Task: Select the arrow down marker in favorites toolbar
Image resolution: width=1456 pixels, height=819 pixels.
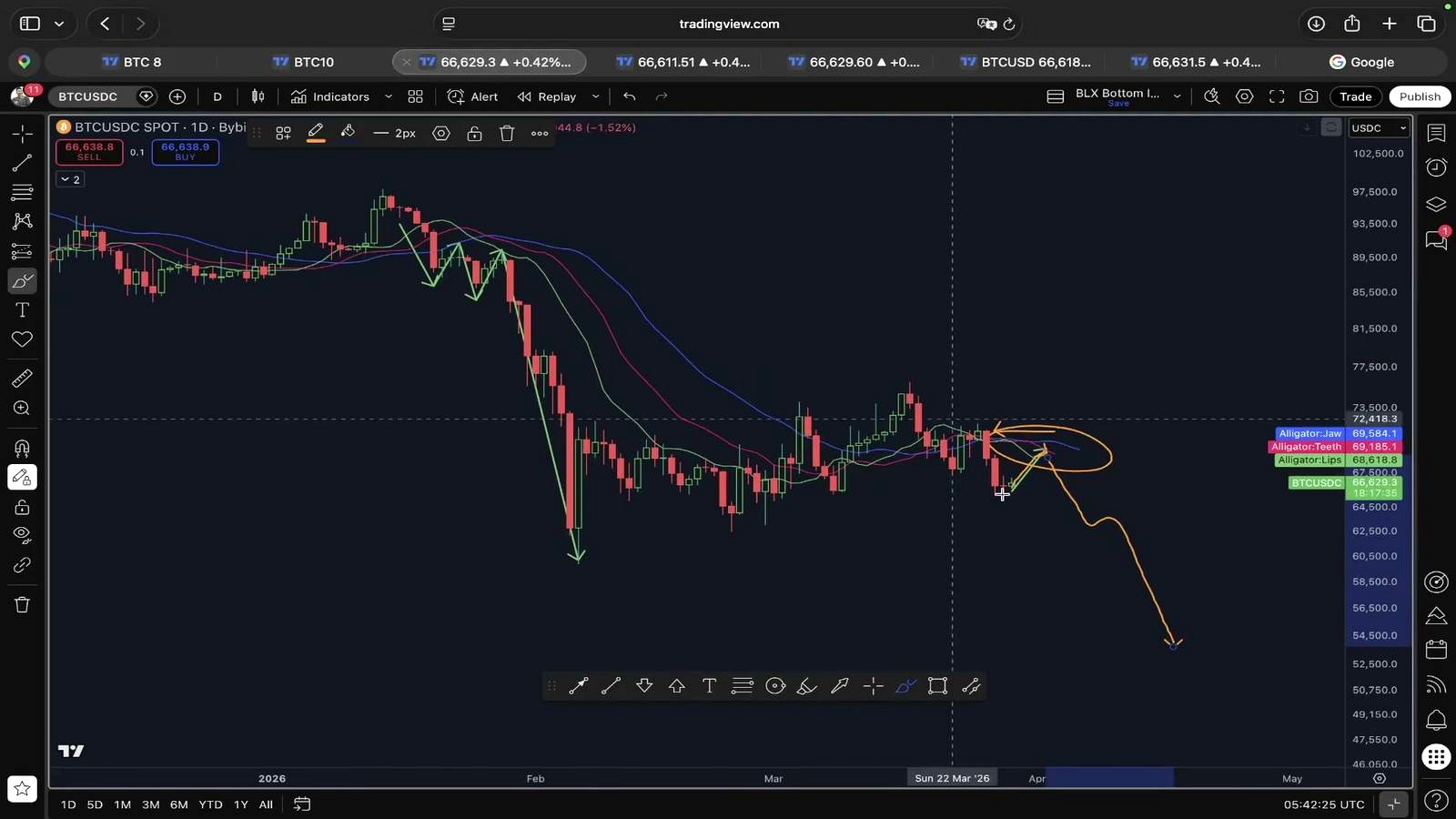Action: [644, 686]
